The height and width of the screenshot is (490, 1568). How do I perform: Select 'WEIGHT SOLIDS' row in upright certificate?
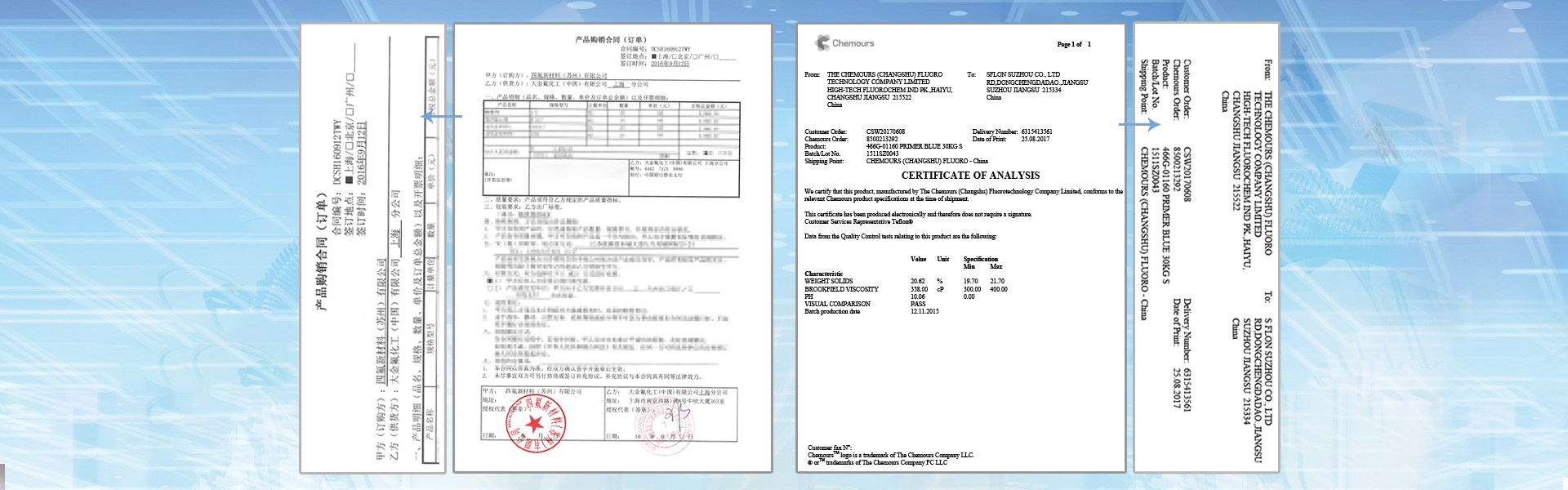906,281
